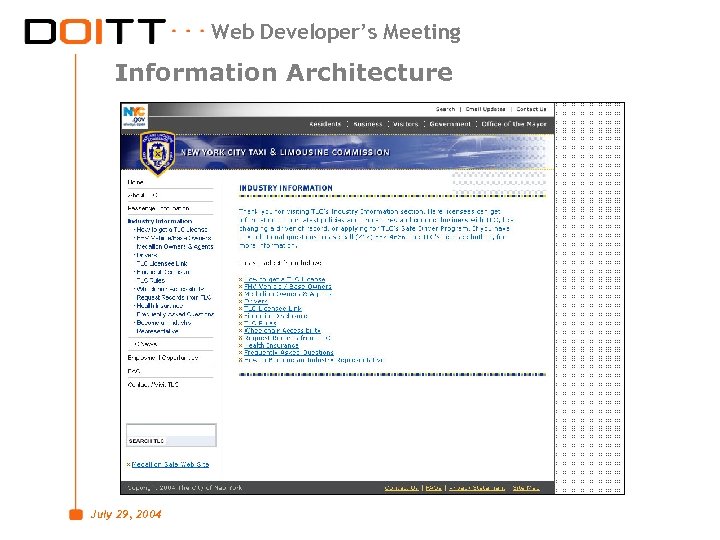Open sidebar Drivers item

(x=147, y=255)
